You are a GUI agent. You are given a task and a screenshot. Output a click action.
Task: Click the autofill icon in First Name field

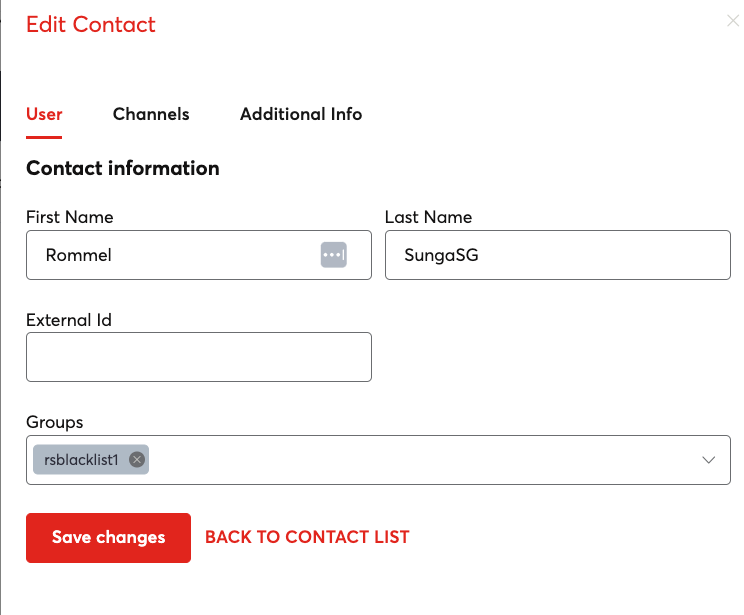pos(333,255)
